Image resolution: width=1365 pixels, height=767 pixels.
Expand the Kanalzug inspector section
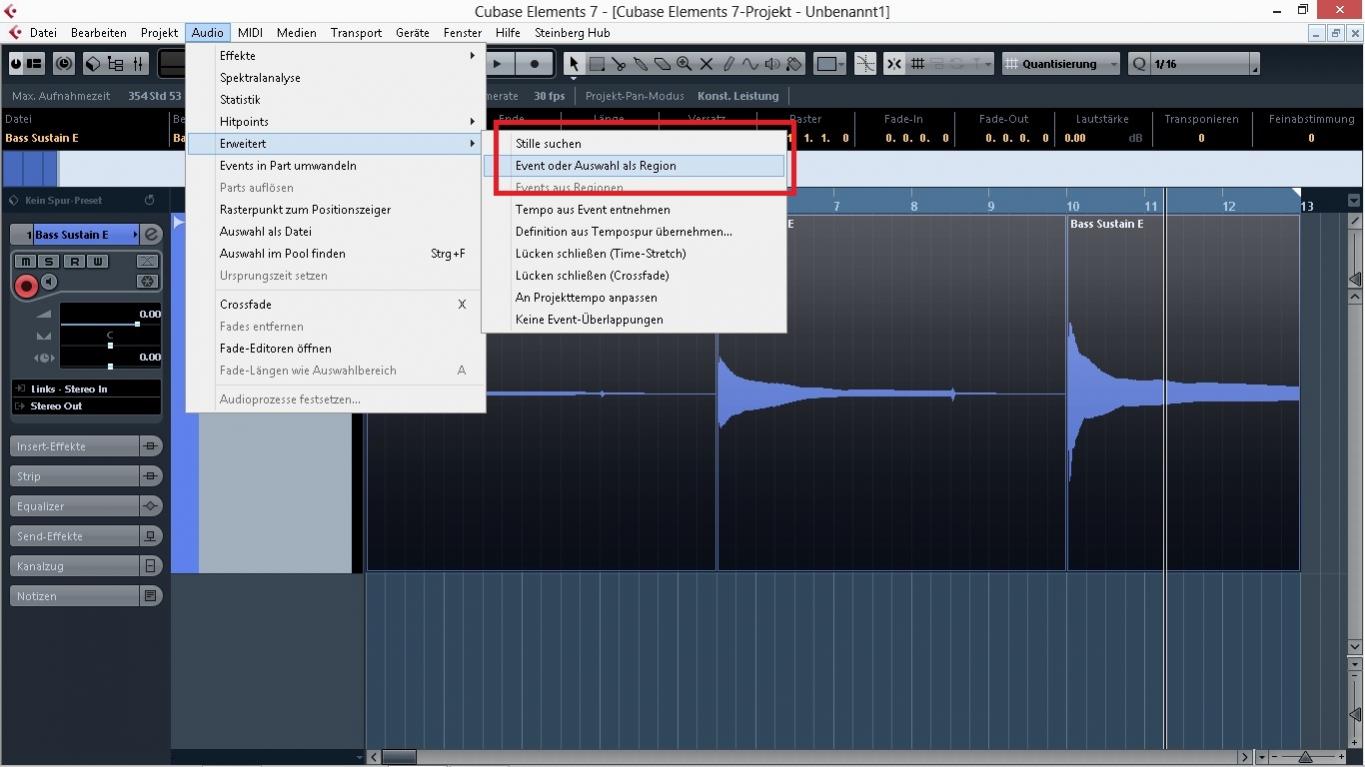[x=74, y=566]
